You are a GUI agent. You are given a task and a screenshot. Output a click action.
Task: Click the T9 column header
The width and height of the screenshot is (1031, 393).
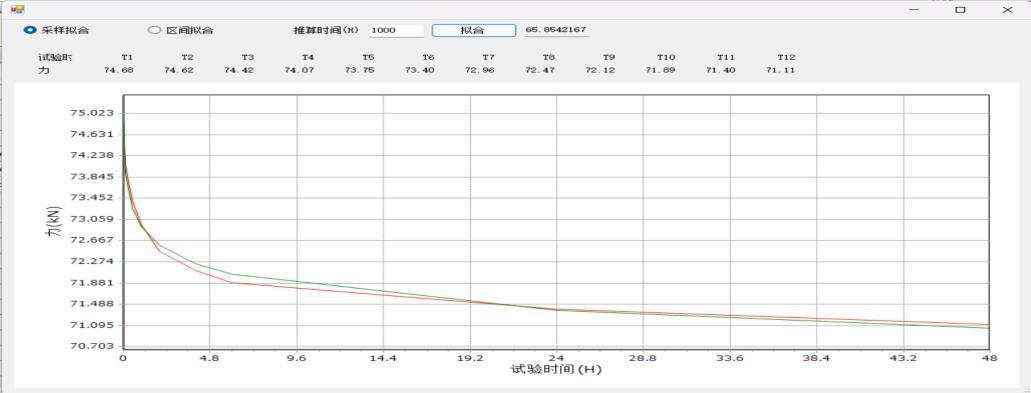tap(609, 57)
